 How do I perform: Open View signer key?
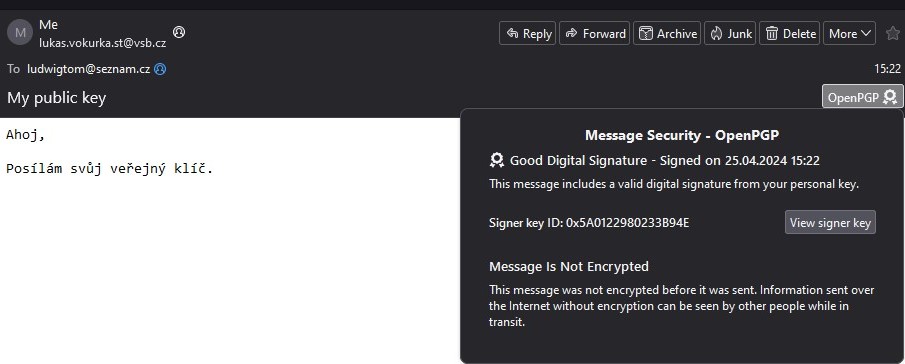(830, 222)
